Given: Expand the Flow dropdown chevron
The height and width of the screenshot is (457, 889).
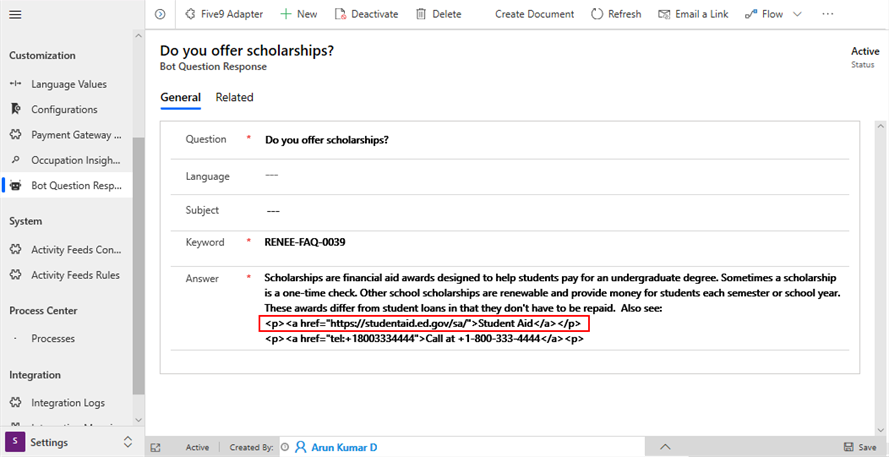Looking at the screenshot, I should point(797,14).
